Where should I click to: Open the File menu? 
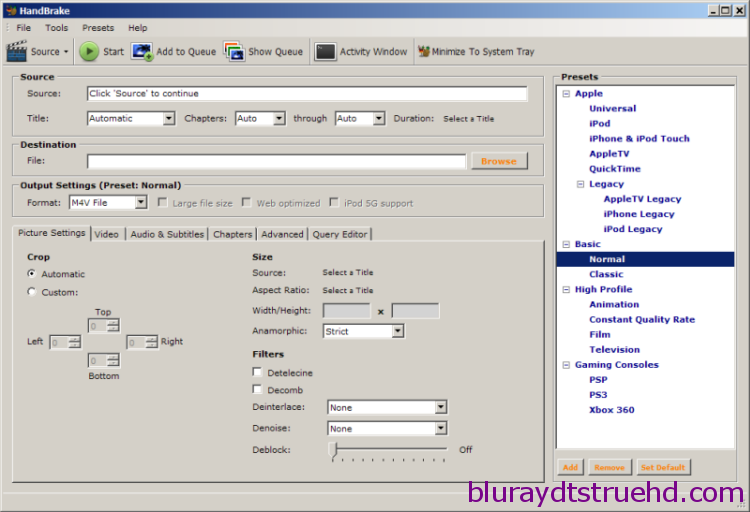[23, 28]
